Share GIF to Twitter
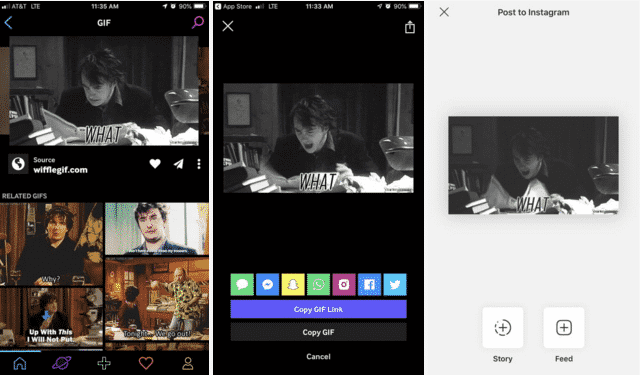The height and width of the screenshot is (375, 640). click(x=395, y=284)
